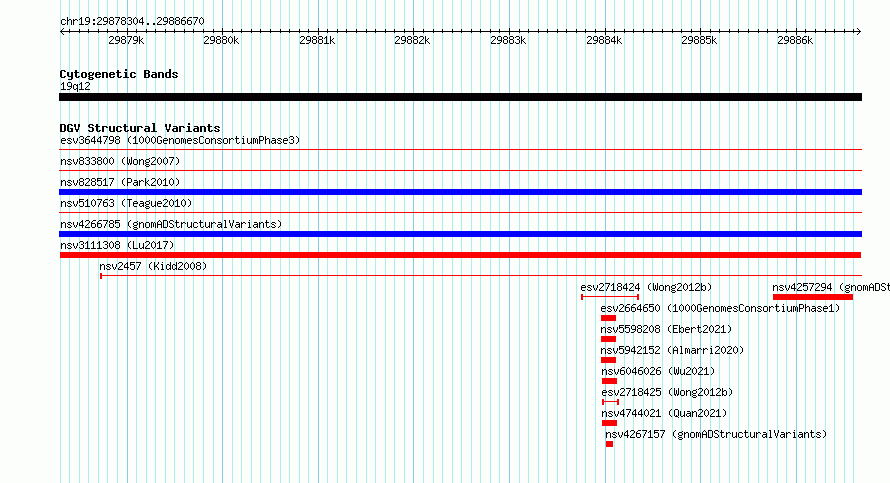Click the 29882k ruler tick label
Image resolution: width=890 pixels, height=483 pixels.
[x=412, y=40]
